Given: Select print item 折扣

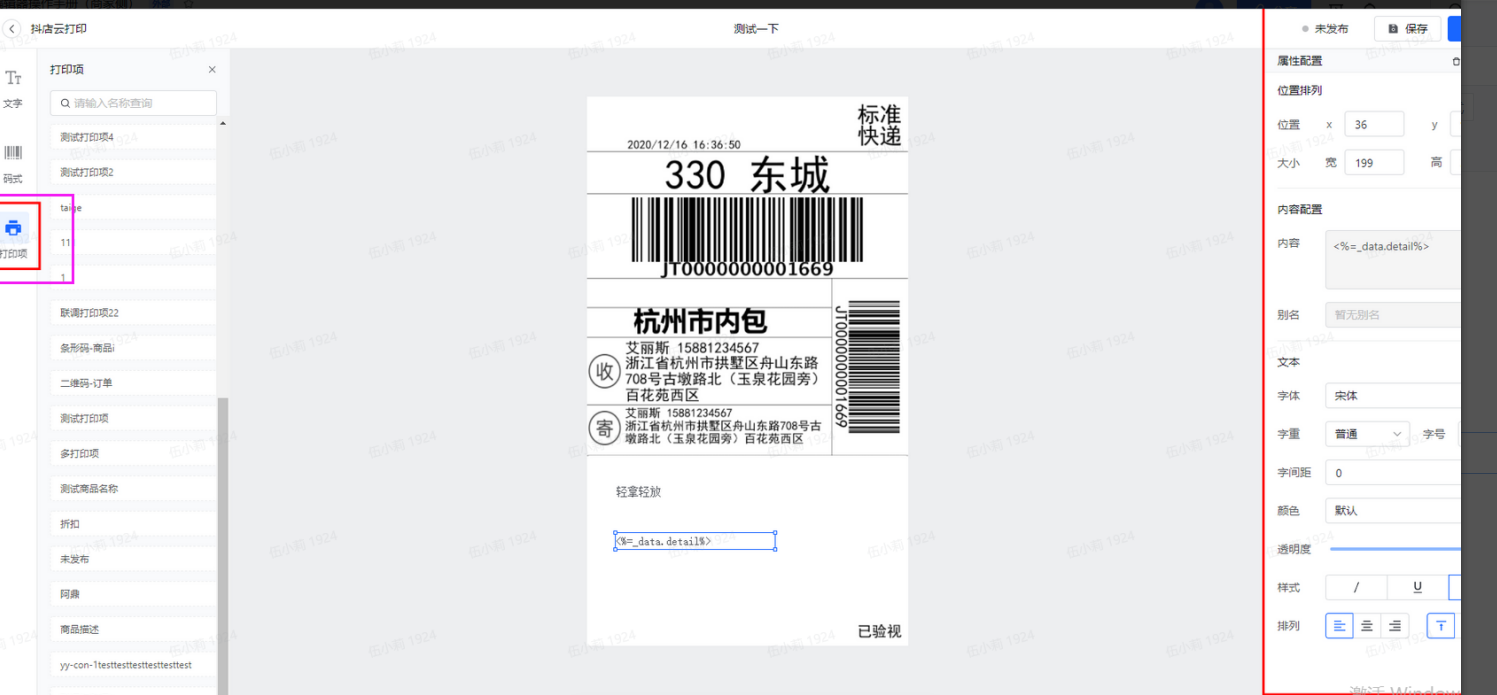Looking at the screenshot, I should point(133,524).
